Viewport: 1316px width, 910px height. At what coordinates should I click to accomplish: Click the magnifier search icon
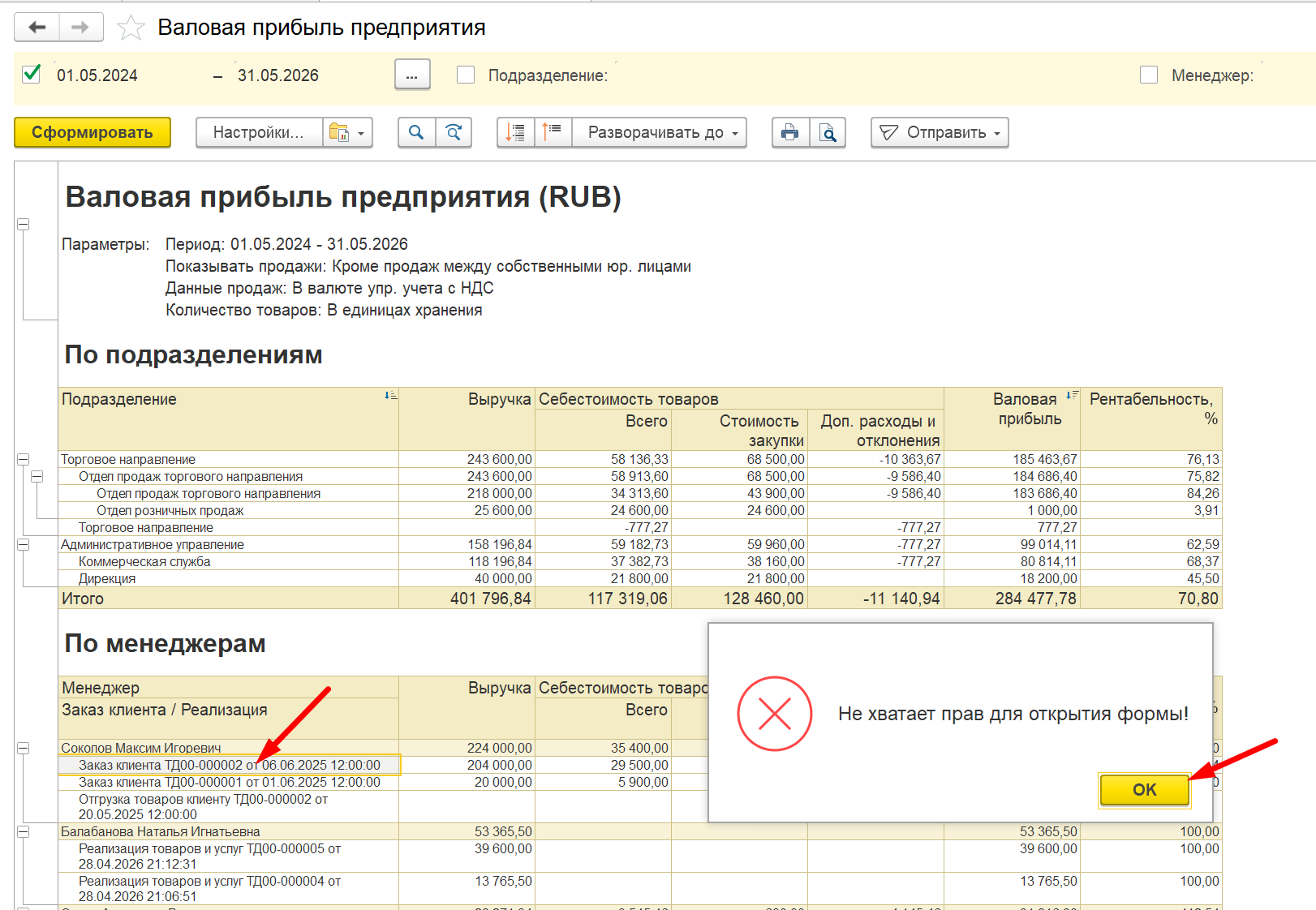pos(416,132)
